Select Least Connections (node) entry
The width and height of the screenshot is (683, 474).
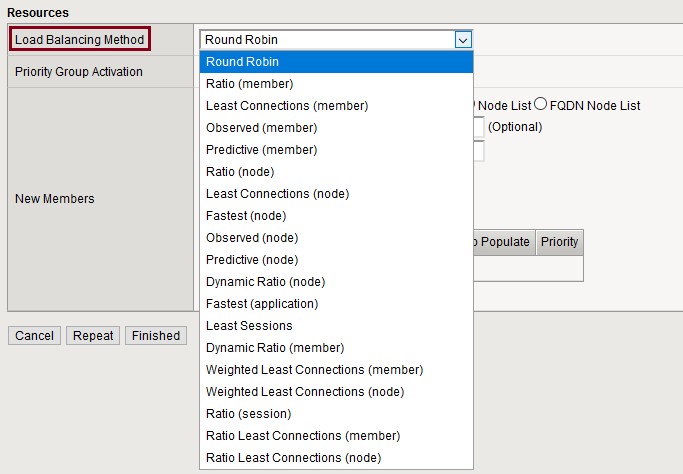[x=277, y=194]
